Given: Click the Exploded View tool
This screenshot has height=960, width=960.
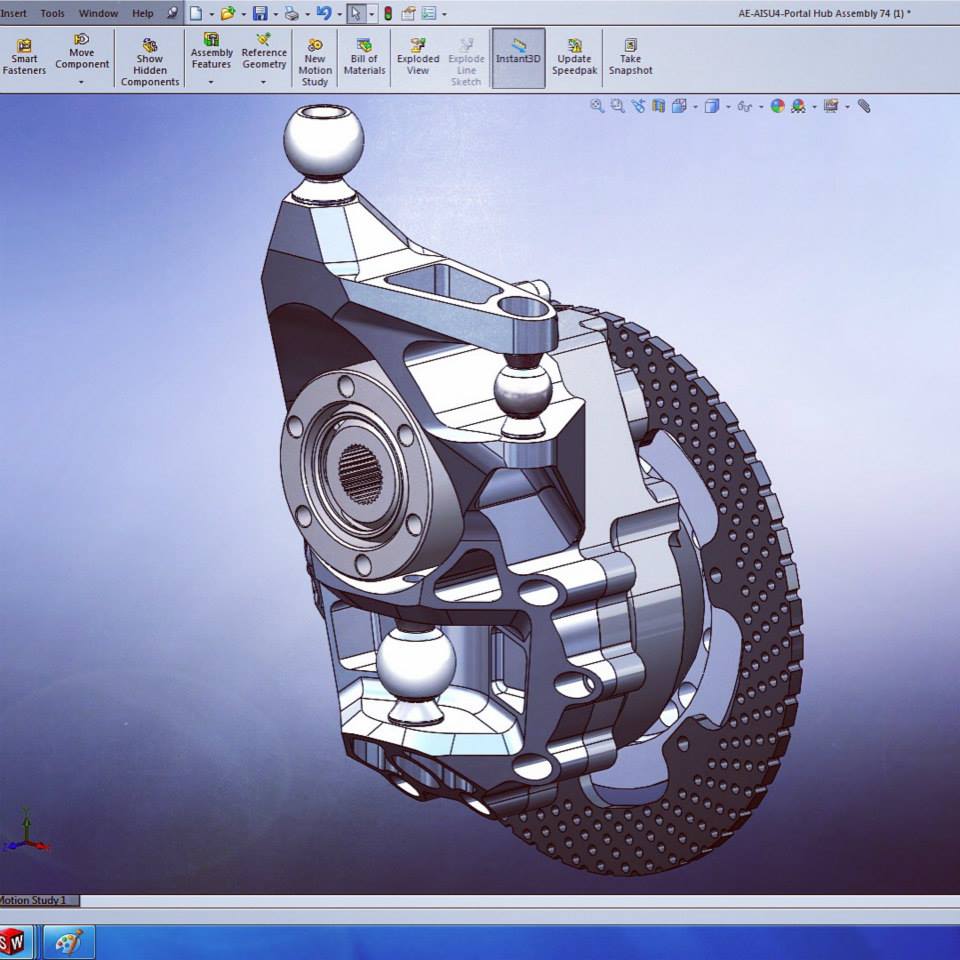Looking at the screenshot, I should [x=418, y=58].
